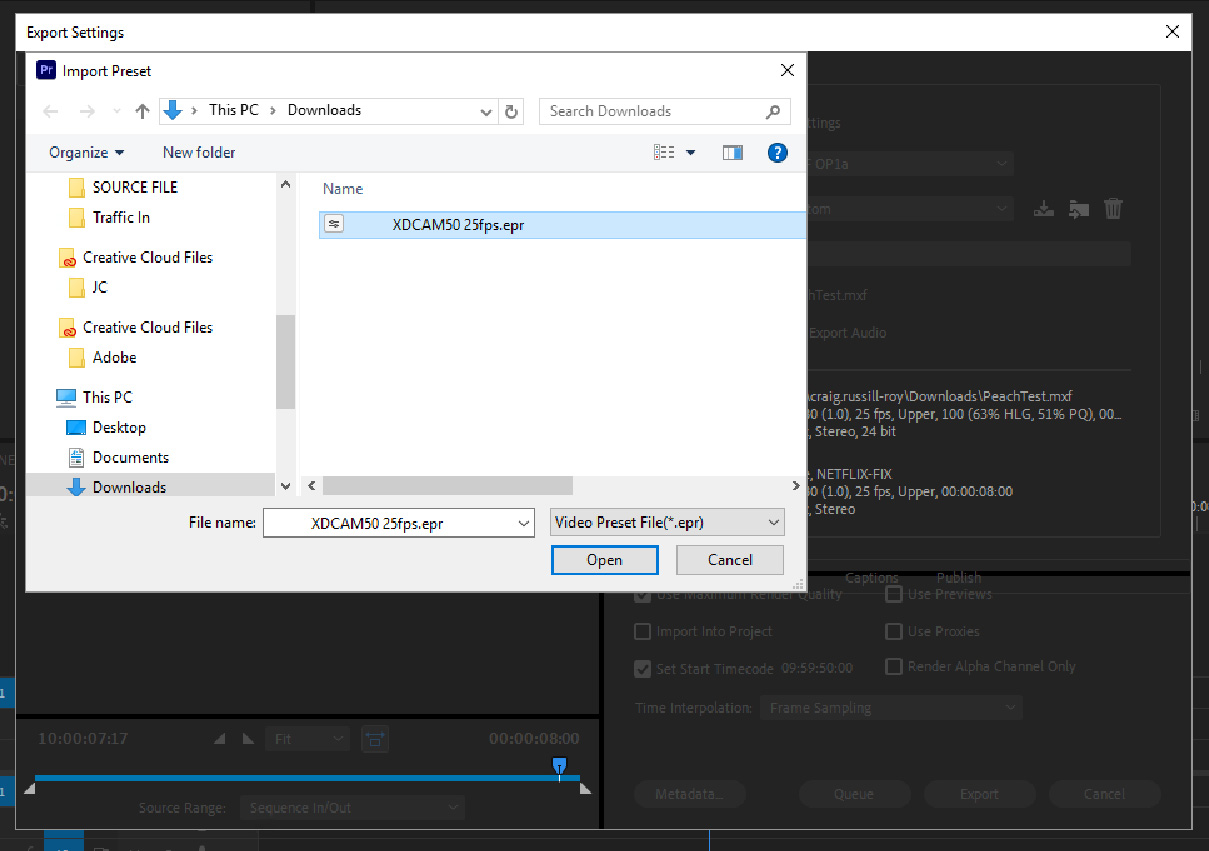Toggle the Use Proxies checkbox
Viewport: 1209px width, 851px height.
tap(893, 631)
